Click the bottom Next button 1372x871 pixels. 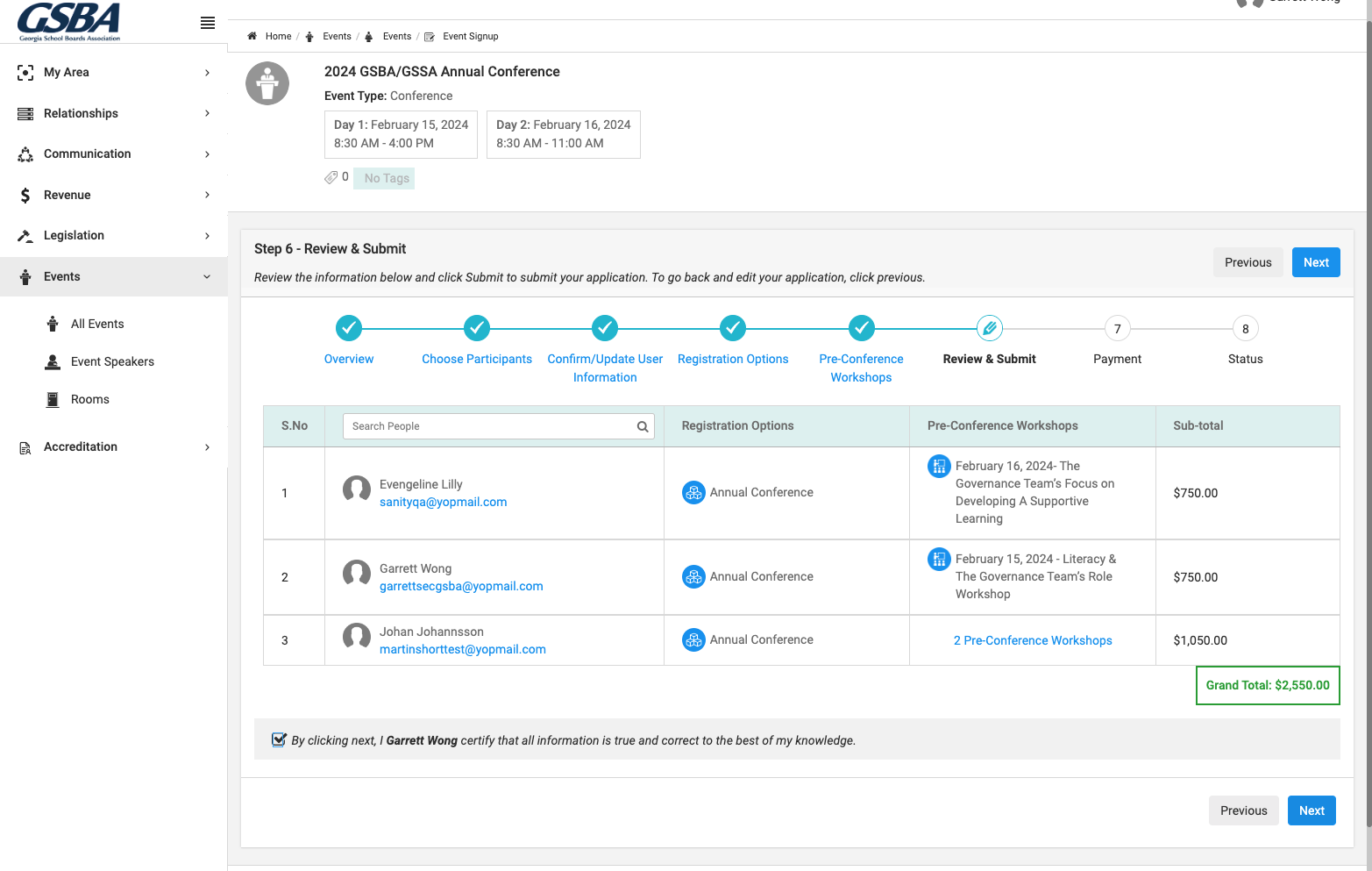pyautogui.click(x=1312, y=810)
